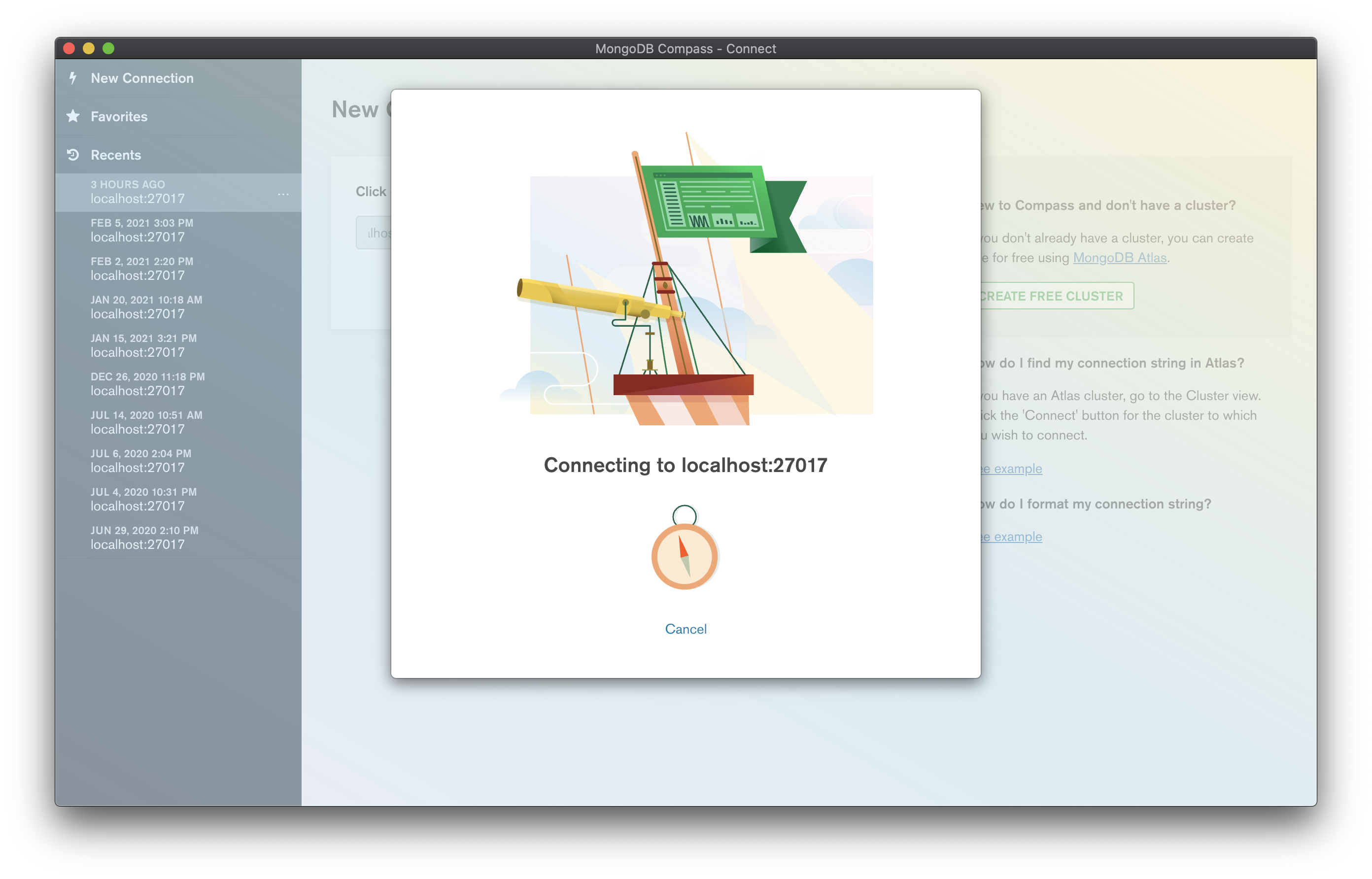Open the see example link under Atlas question
The width and height of the screenshot is (1372, 879).
(1011, 469)
